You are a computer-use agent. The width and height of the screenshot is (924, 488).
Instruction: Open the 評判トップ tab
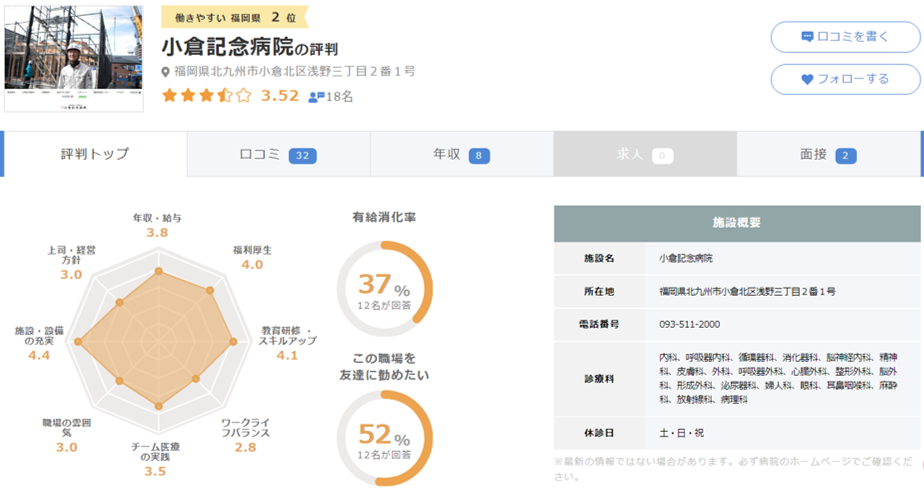tap(95, 154)
